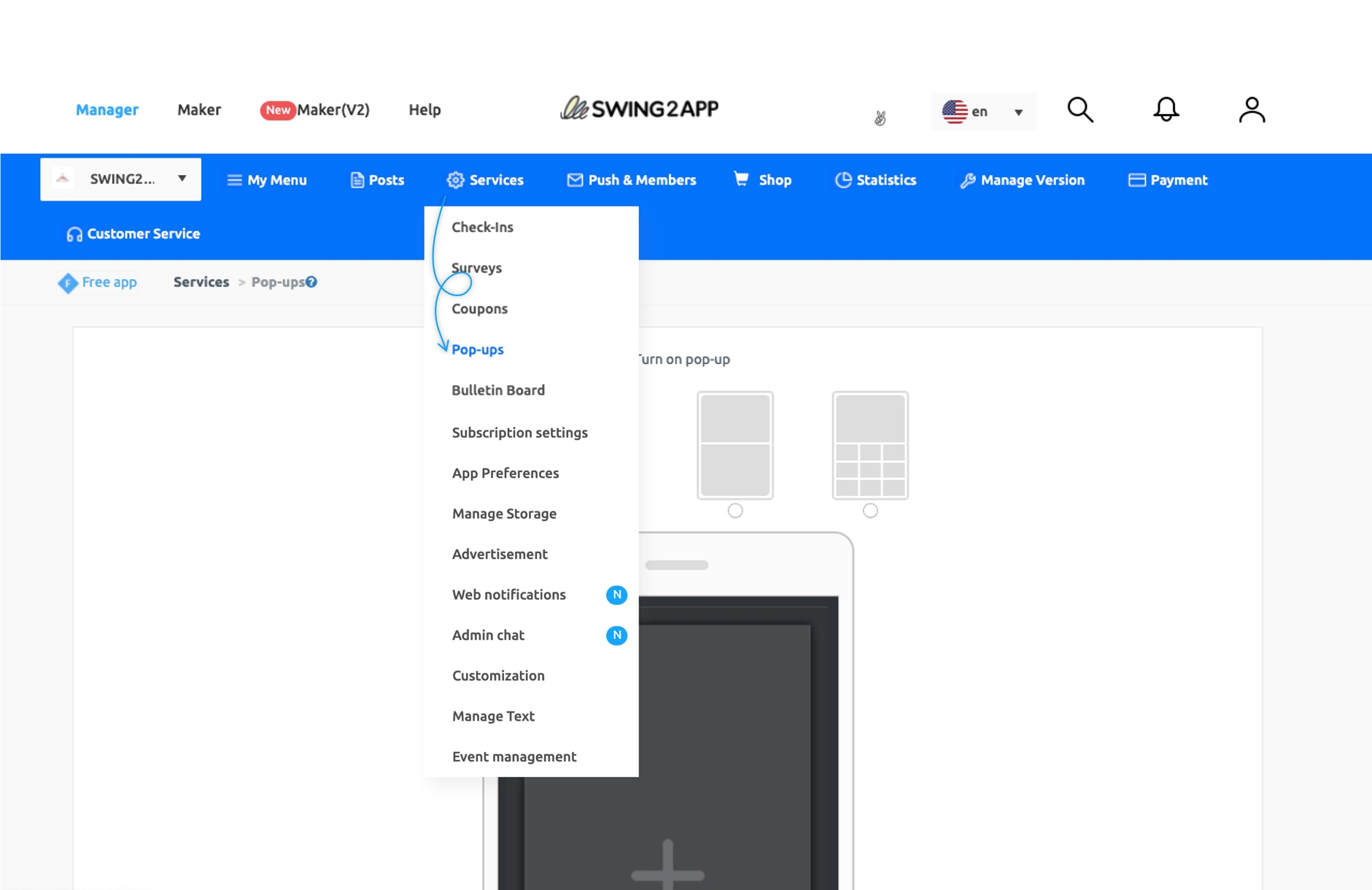Click the N badge beside Admin chat
This screenshot has width=1372, height=890.
coord(616,635)
